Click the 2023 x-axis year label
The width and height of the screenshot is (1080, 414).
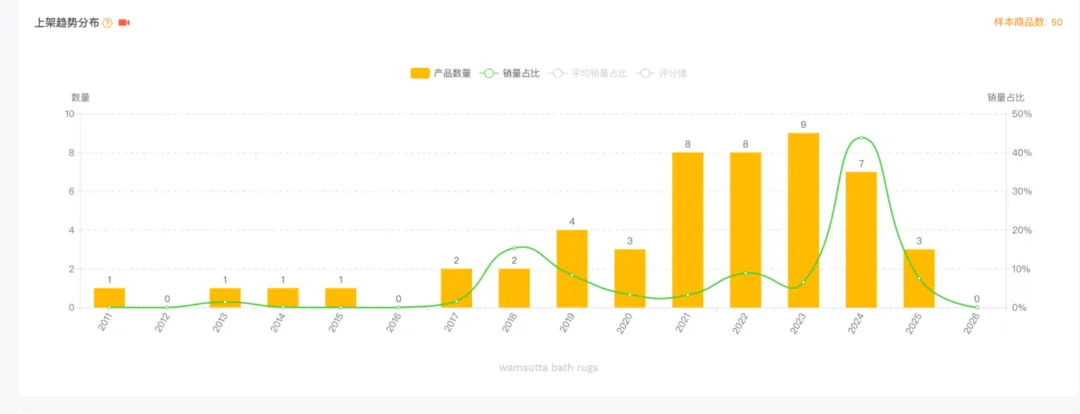pyautogui.click(x=799, y=322)
